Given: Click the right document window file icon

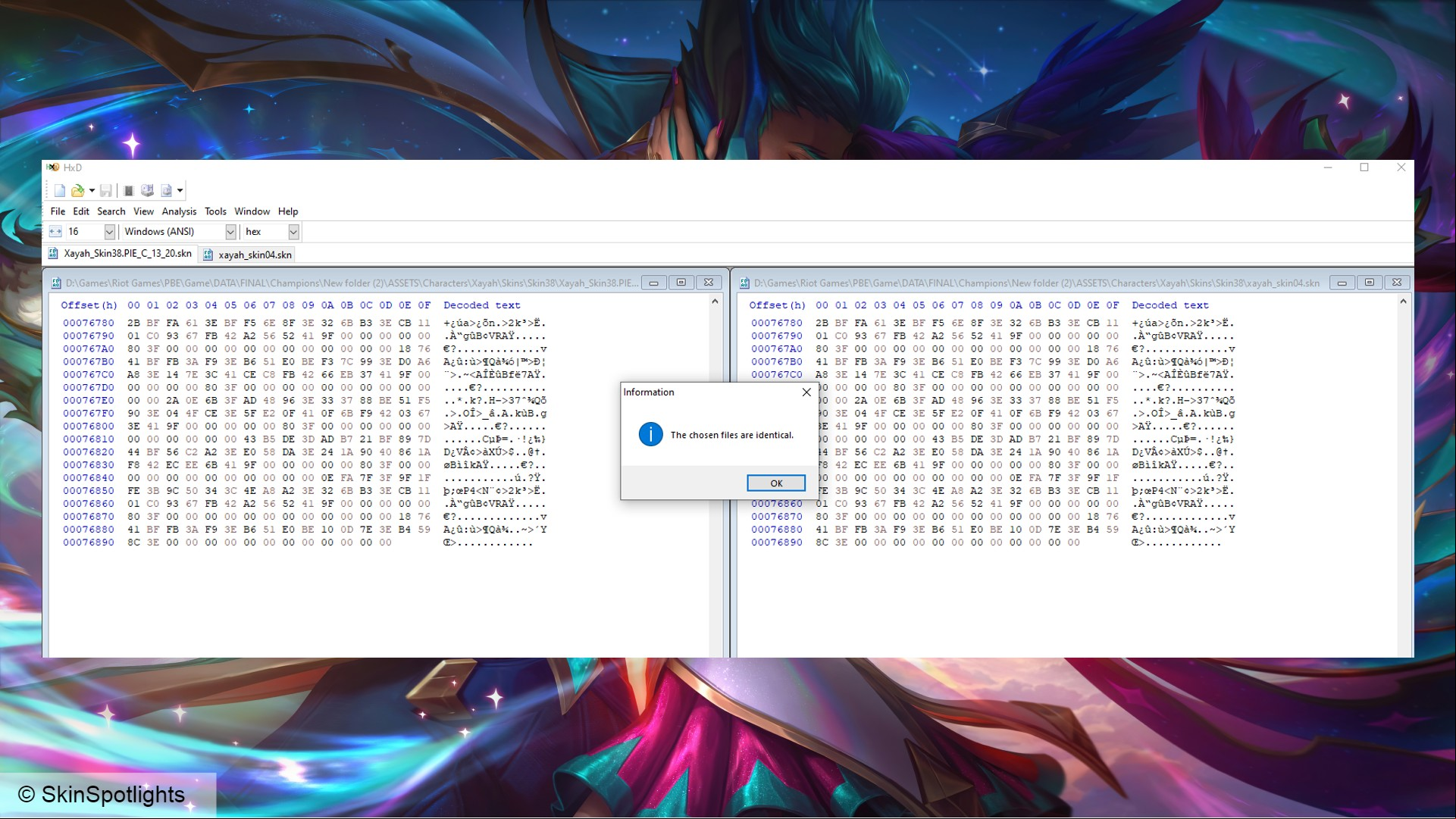Looking at the screenshot, I should click(x=744, y=283).
